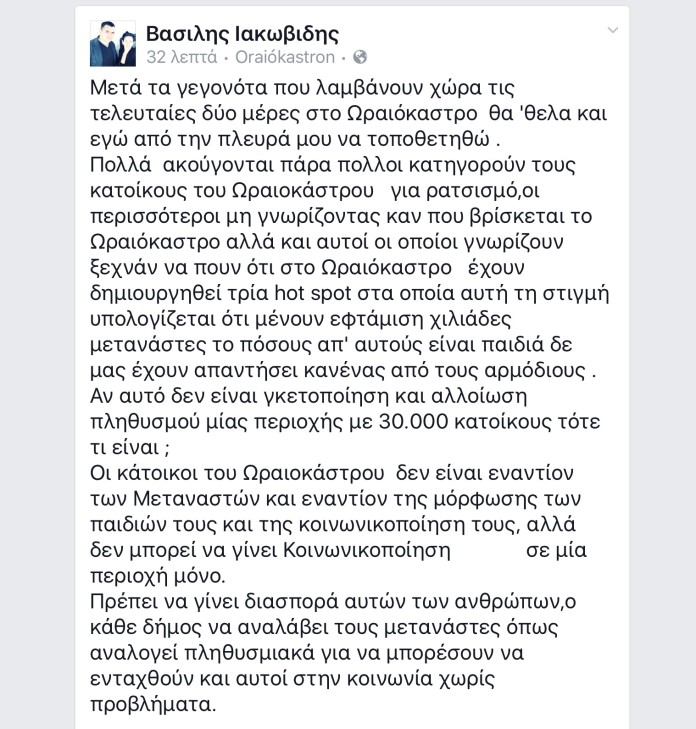Click the word Μεταναστών in the post
The width and height of the screenshot is (696, 729).
point(196,499)
